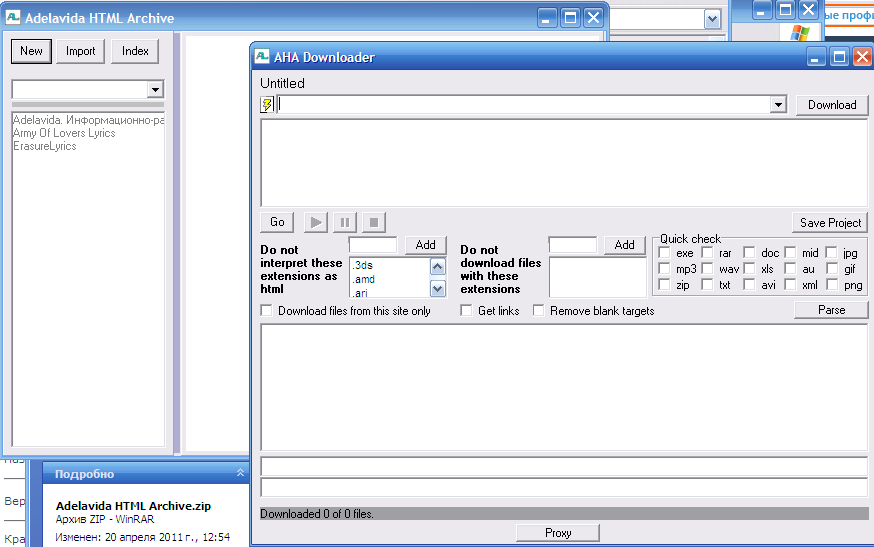Click the first status field above progress bar

coord(564,466)
